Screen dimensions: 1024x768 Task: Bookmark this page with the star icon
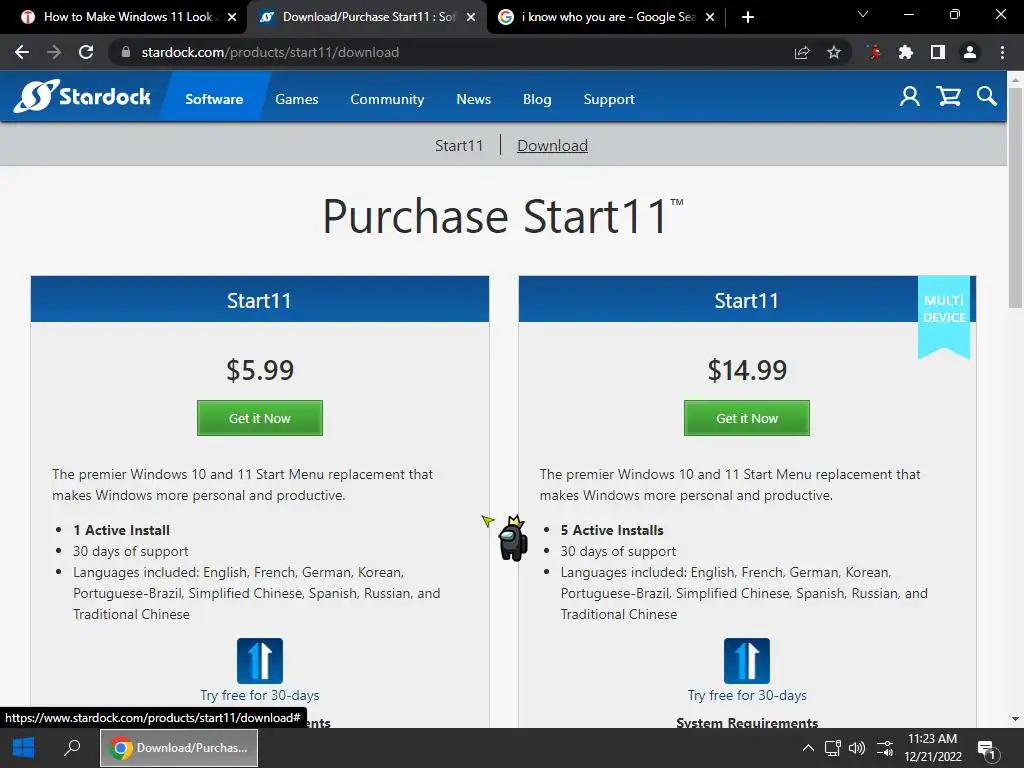(834, 52)
